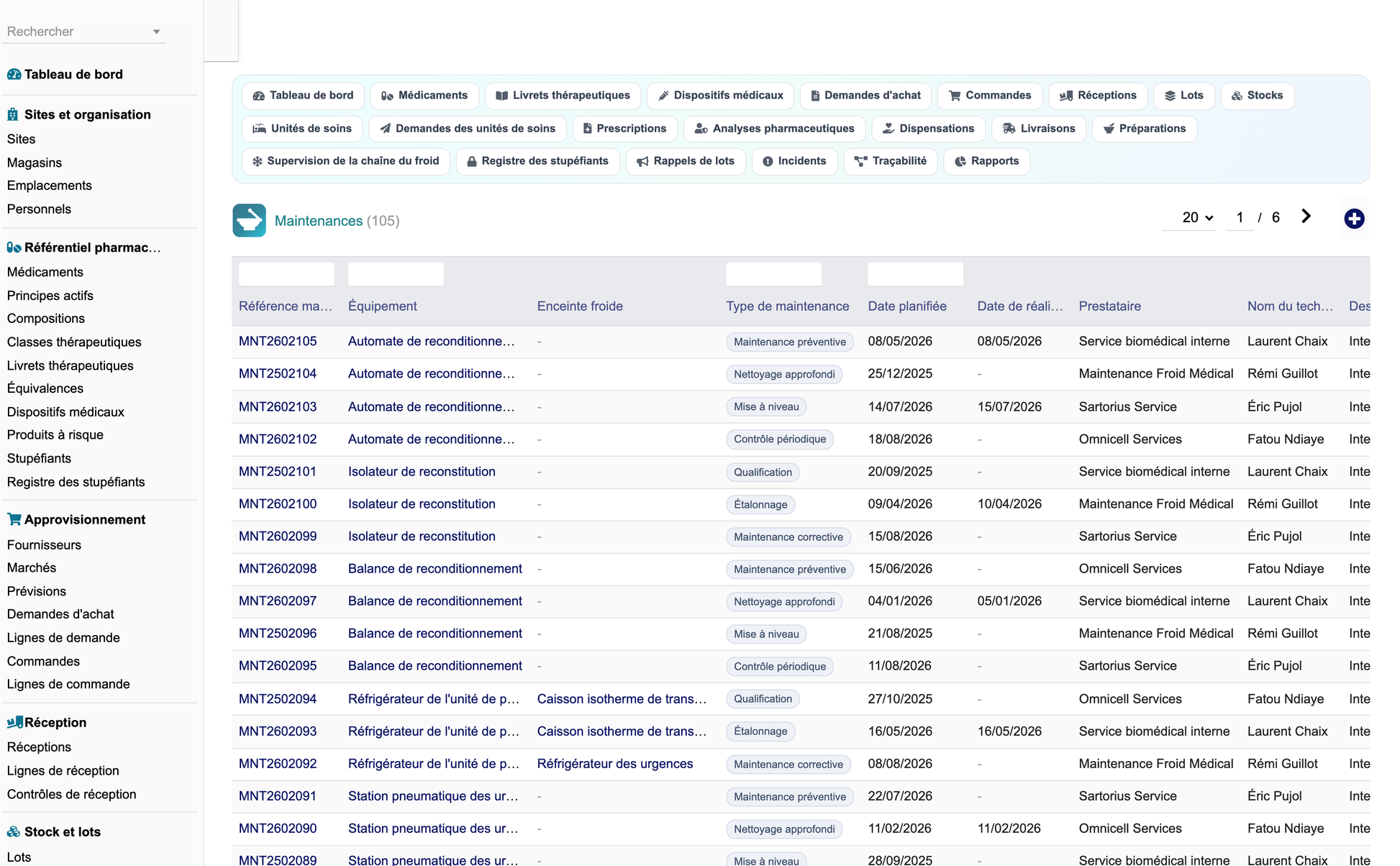Open the Incidents shortcut
Screen dimensions: 1400x866
pyautogui.click(x=794, y=161)
